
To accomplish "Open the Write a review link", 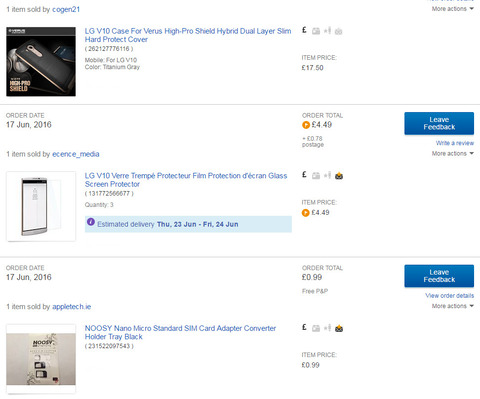I will (x=455, y=143).
